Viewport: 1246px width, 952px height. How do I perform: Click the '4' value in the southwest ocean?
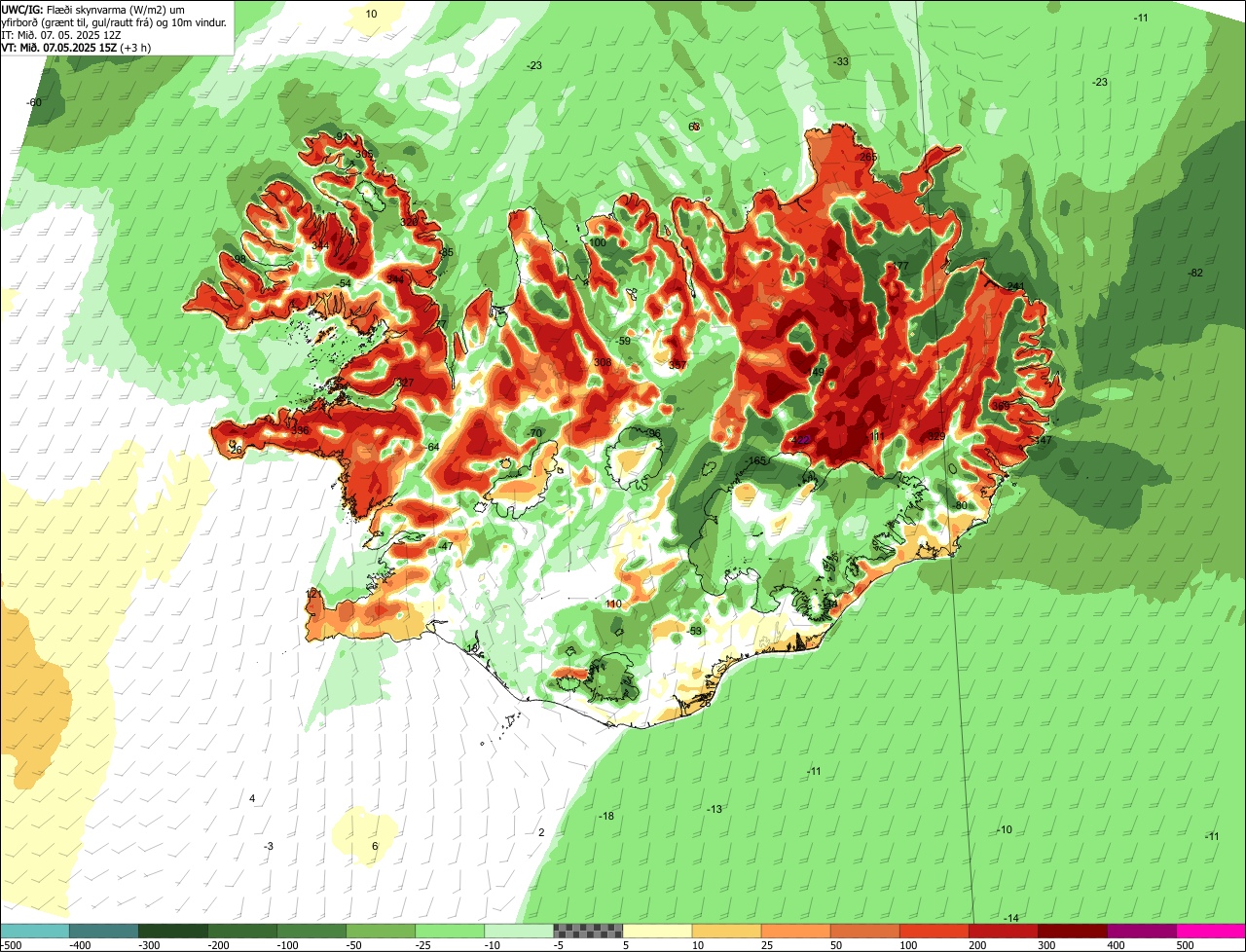pos(252,798)
